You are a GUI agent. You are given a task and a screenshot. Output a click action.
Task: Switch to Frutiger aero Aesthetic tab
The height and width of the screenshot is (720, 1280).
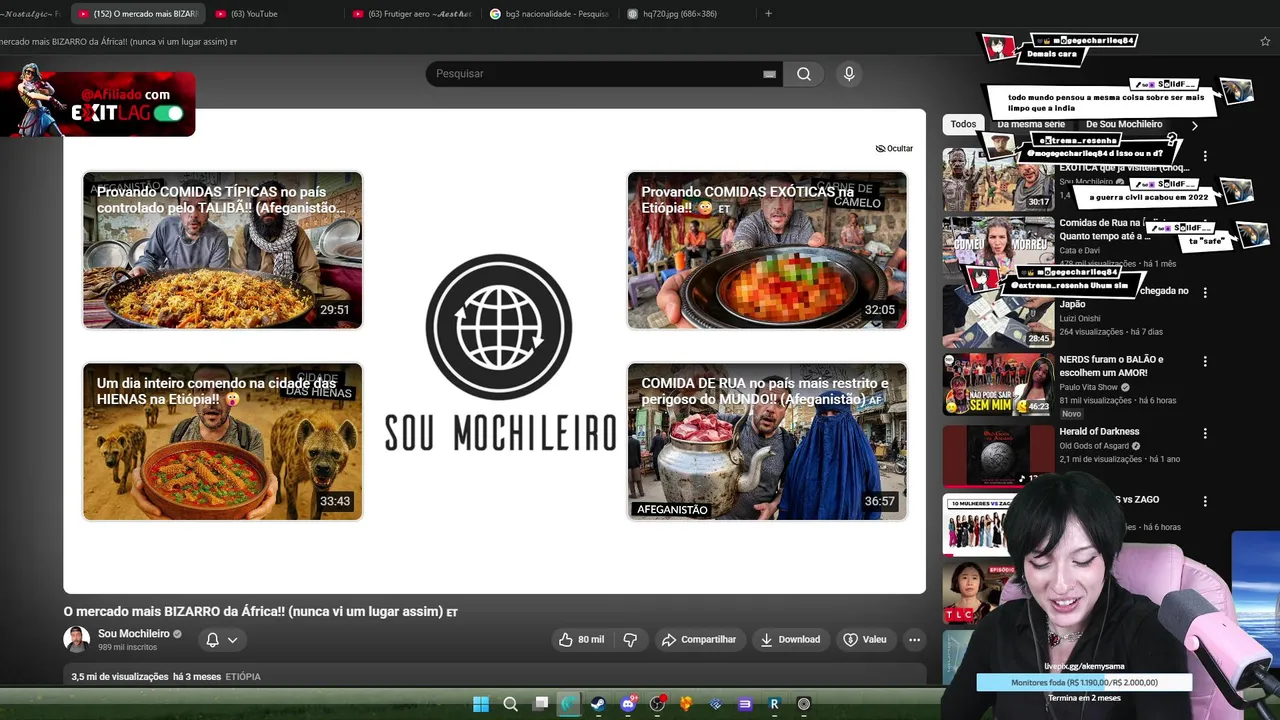411,14
